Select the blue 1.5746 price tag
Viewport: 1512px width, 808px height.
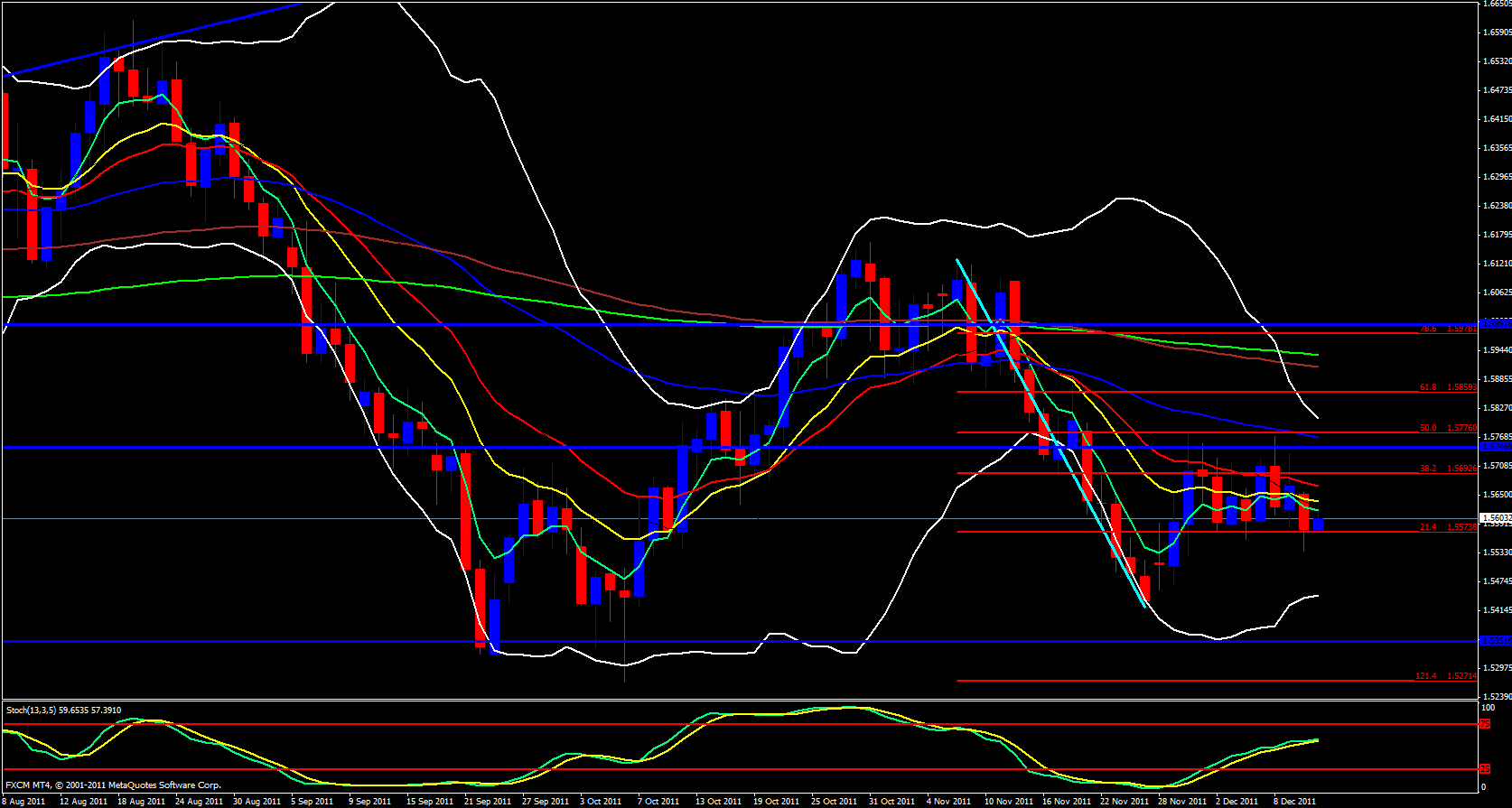pyautogui.click(x=1496, y=447)
